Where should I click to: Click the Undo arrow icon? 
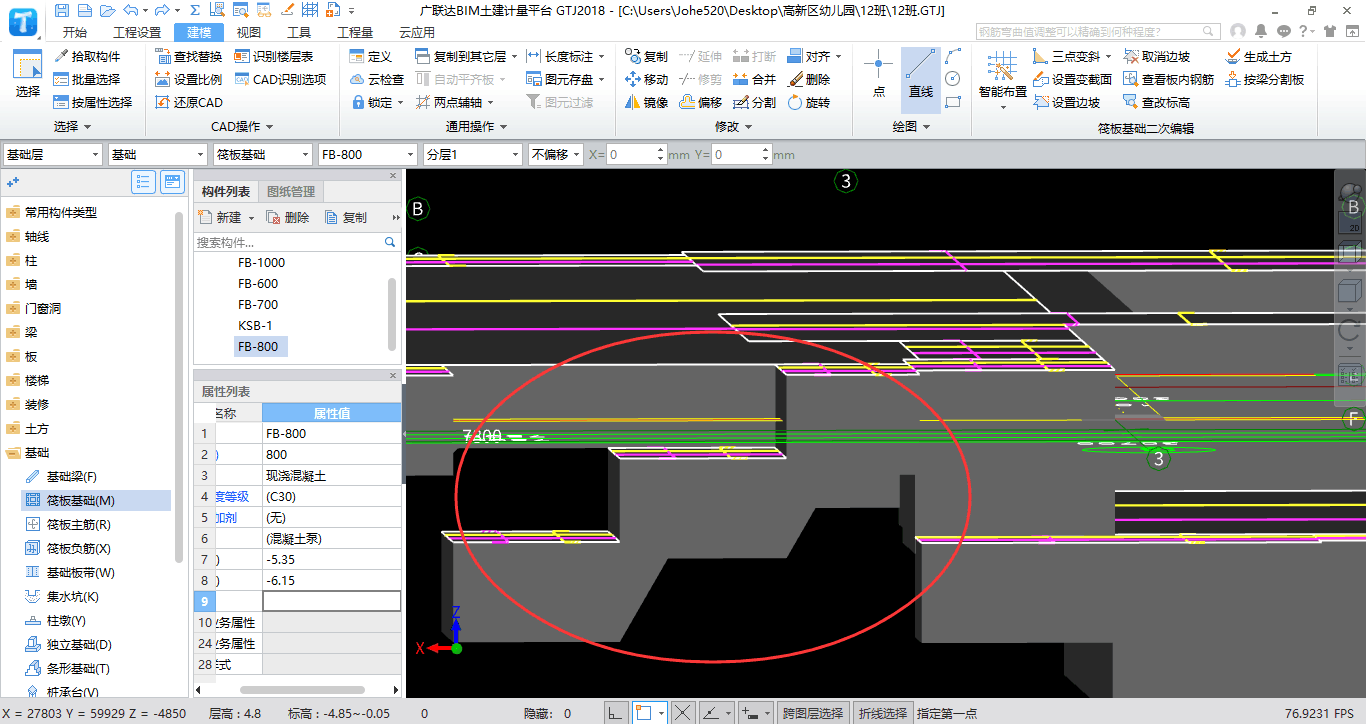(131, 10)
